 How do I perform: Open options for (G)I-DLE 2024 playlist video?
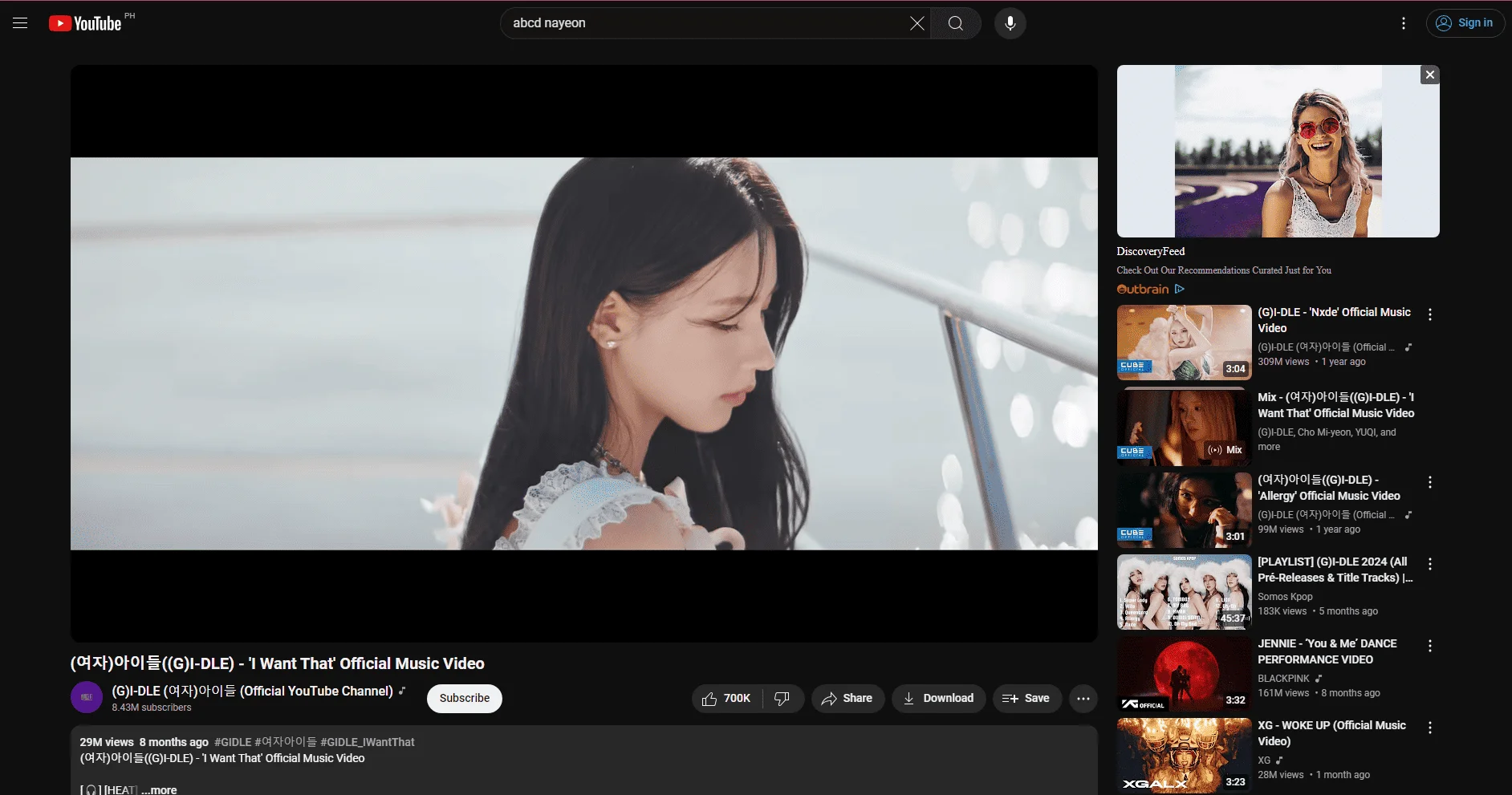(x=1430, y=564)
